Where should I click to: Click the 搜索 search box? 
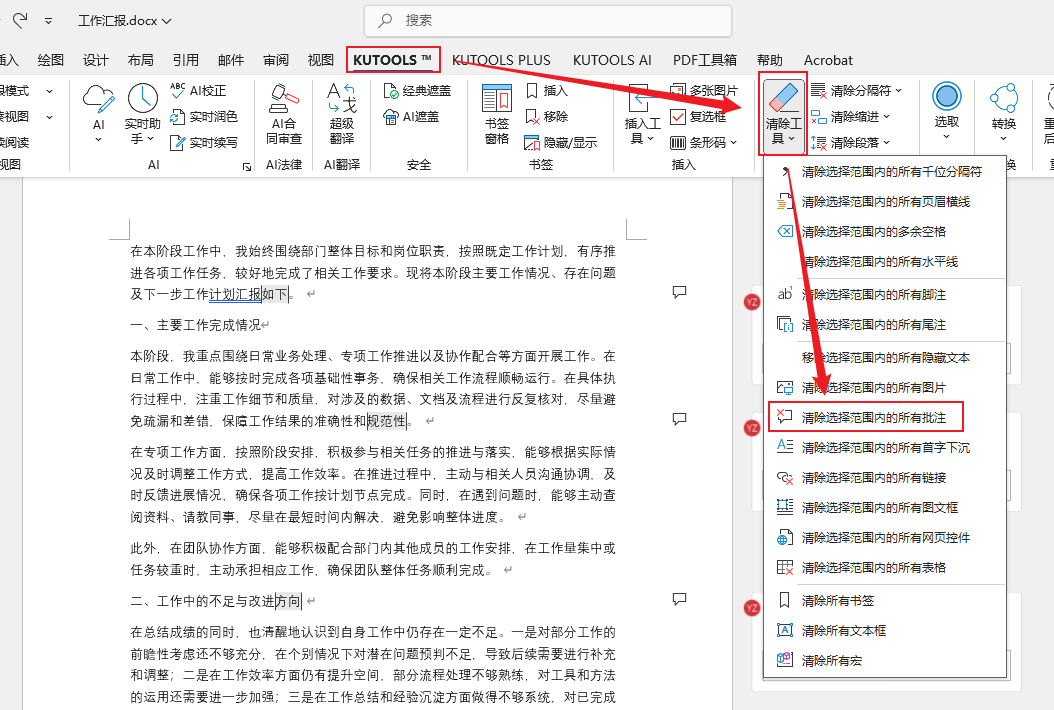pos(547,21)
